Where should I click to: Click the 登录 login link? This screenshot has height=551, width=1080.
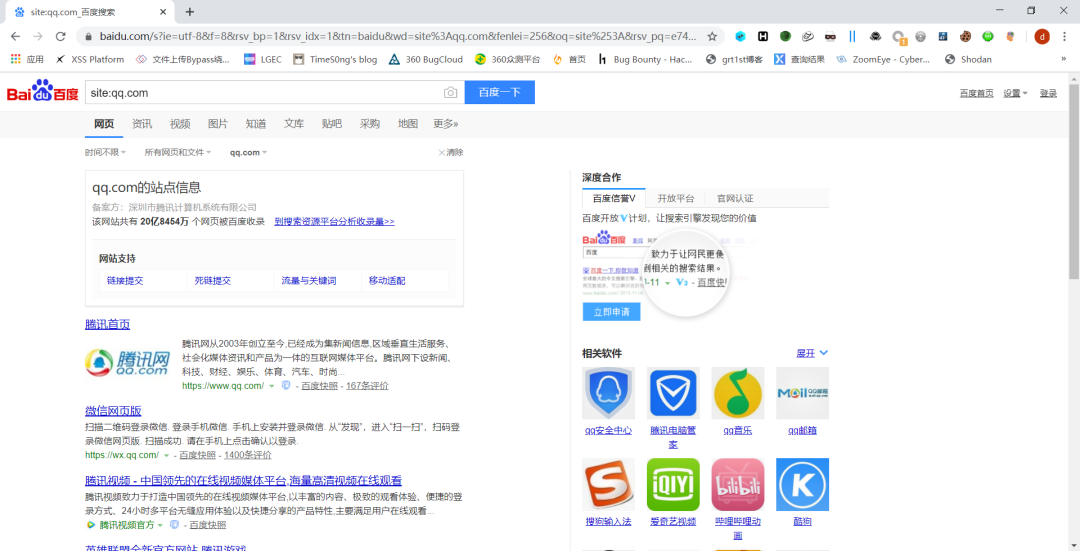coord(1048,94)
